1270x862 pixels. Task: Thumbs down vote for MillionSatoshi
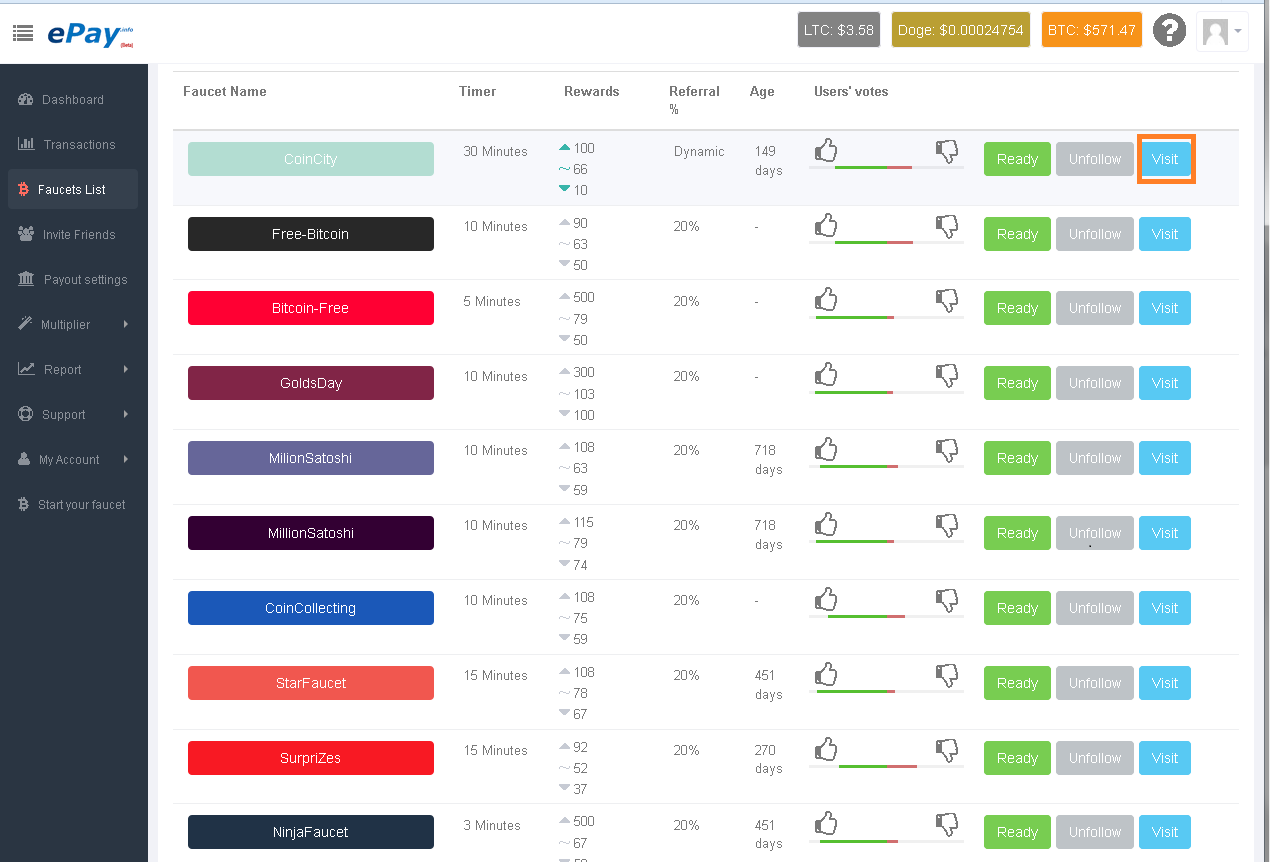(947, 526)
